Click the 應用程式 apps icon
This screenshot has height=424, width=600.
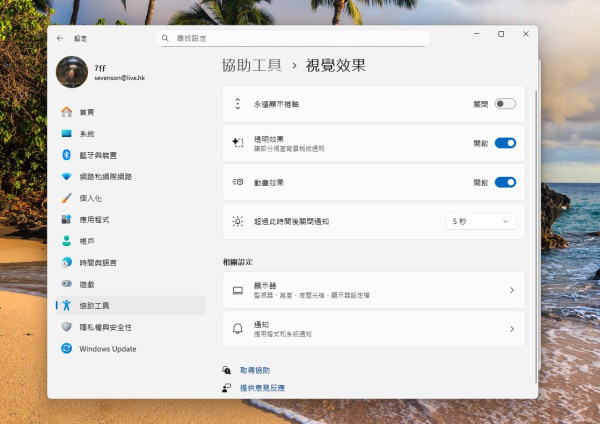[x=67, y=219]
